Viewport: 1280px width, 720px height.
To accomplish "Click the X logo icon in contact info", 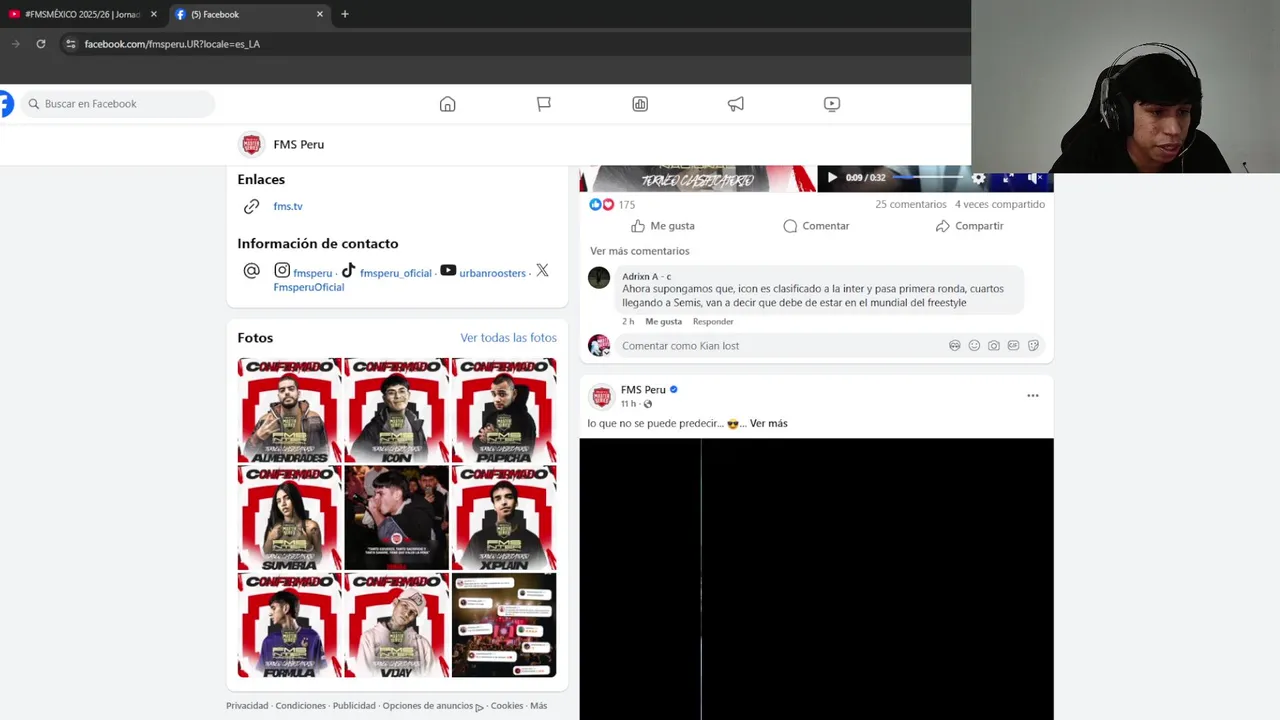I will point(542,270).
